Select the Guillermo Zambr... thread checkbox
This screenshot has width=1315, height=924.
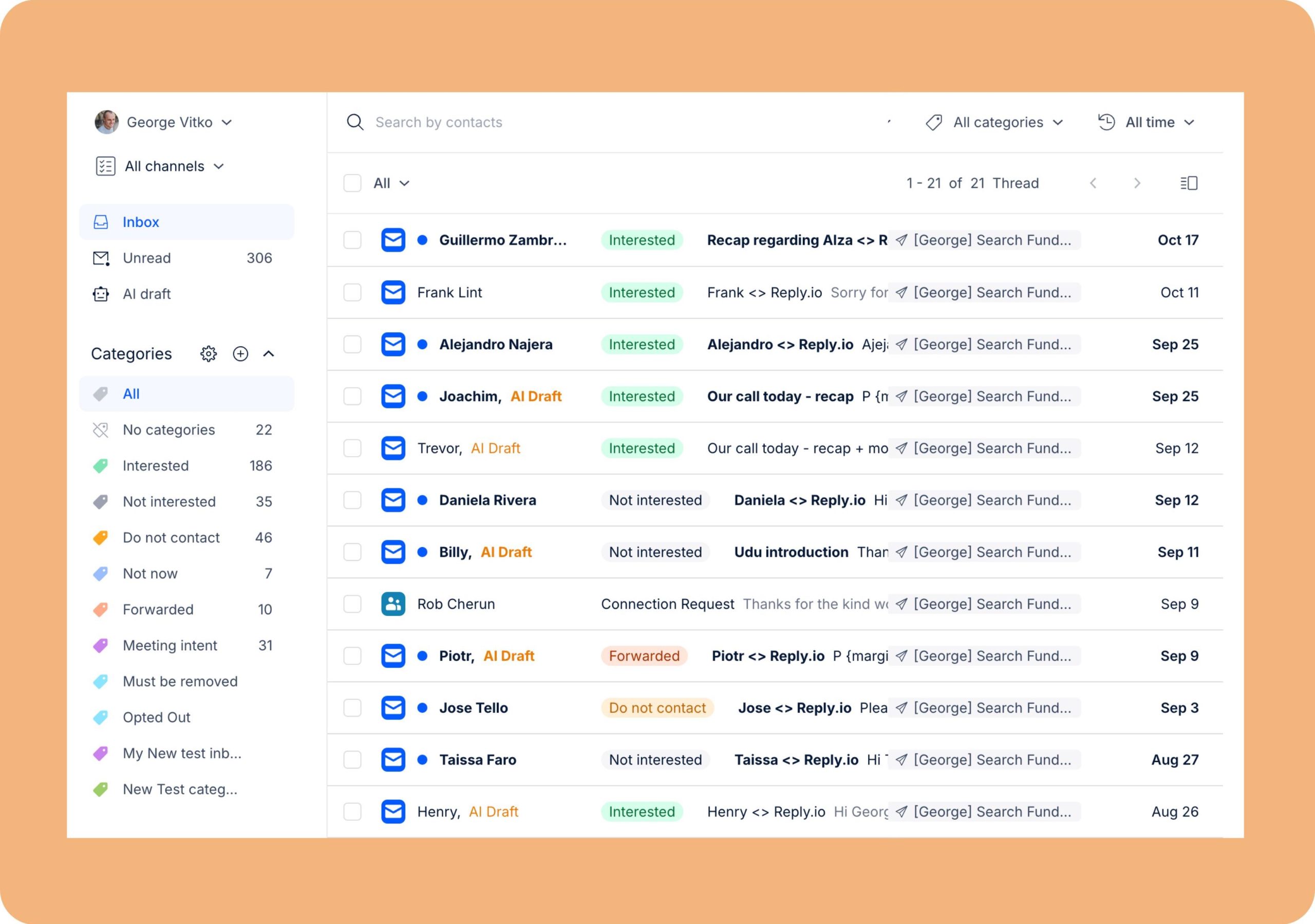[x=352, y=240]
